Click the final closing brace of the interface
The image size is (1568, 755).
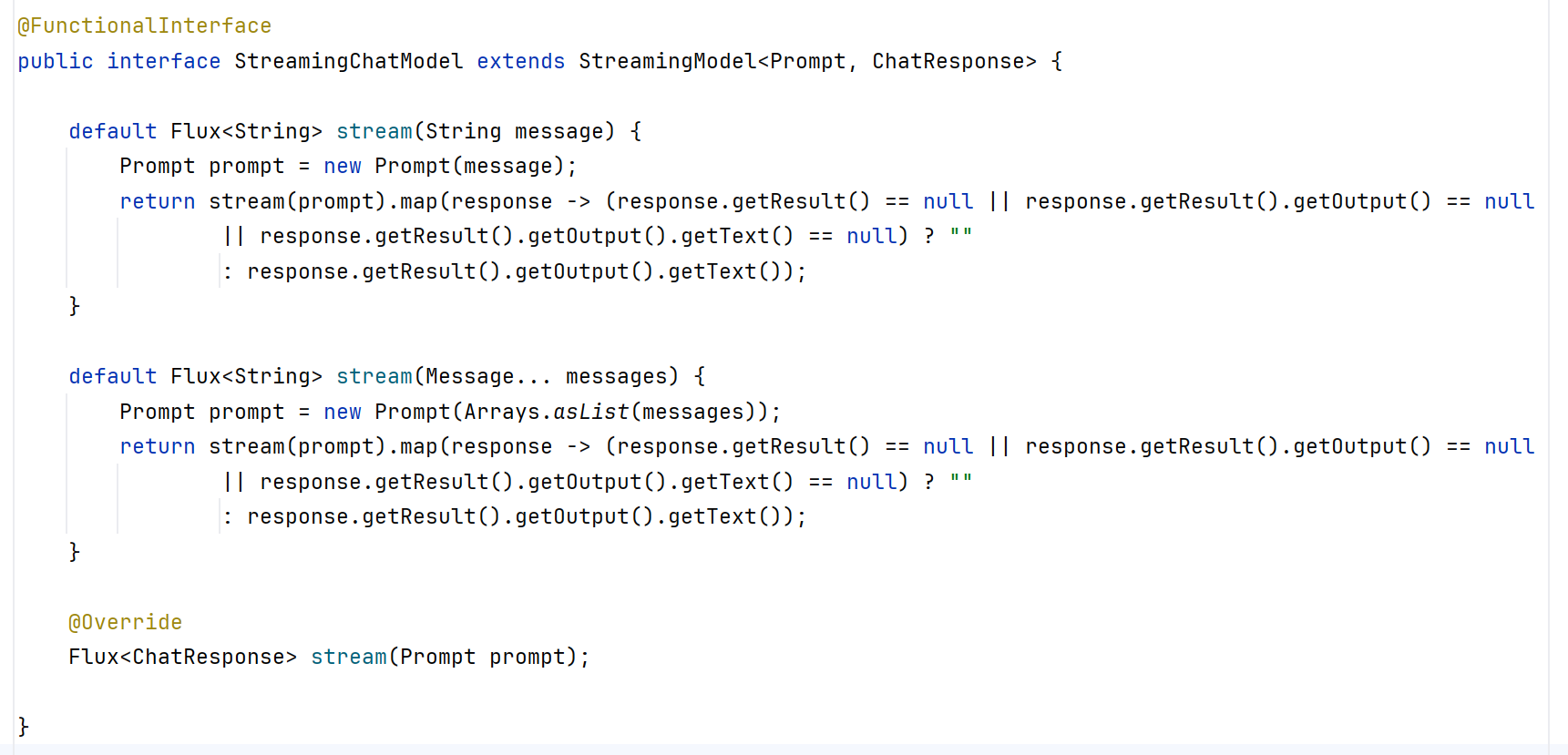pos(24,727)
